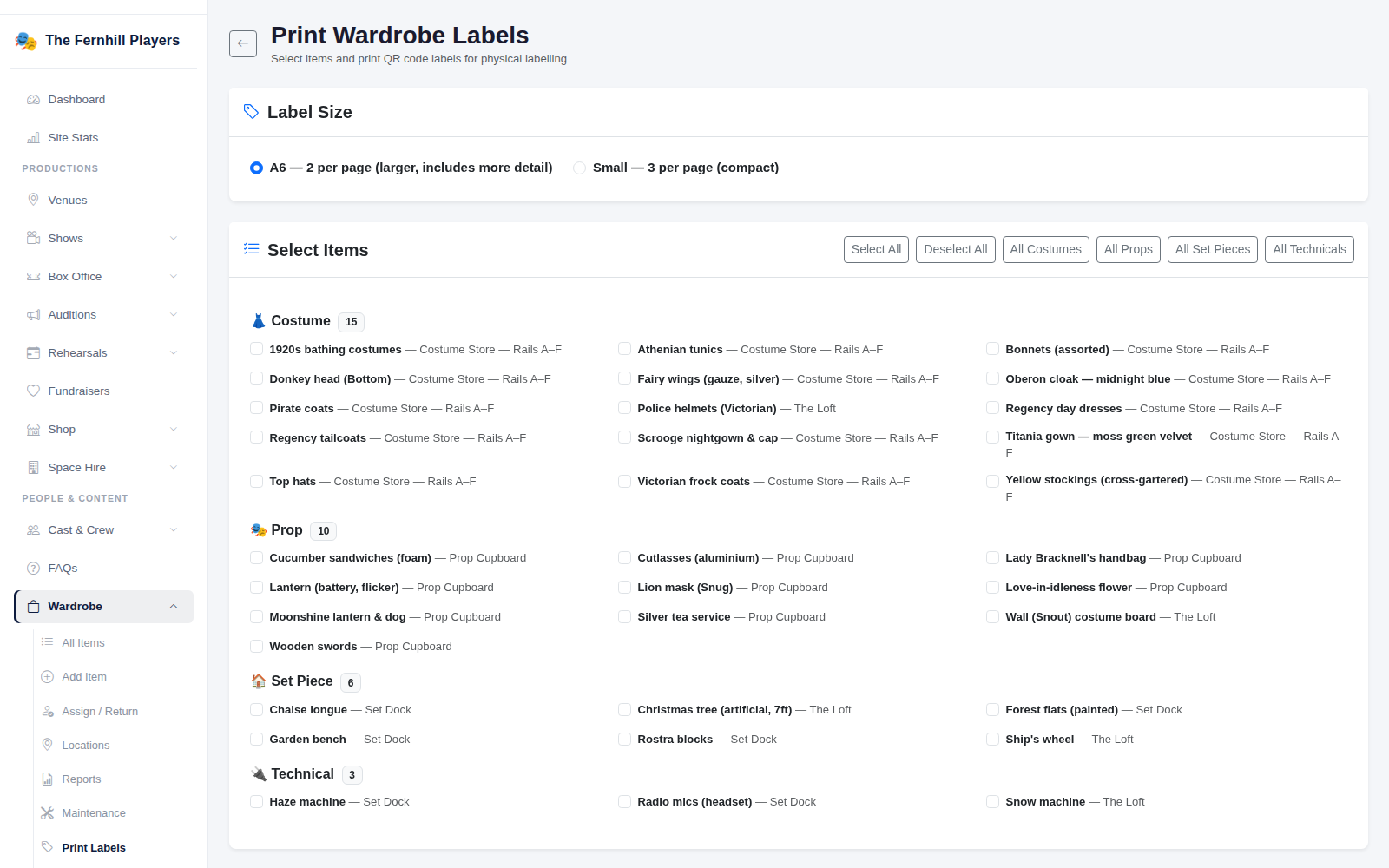
Task: Click the All Technicals button
Action: point(1309,249)
